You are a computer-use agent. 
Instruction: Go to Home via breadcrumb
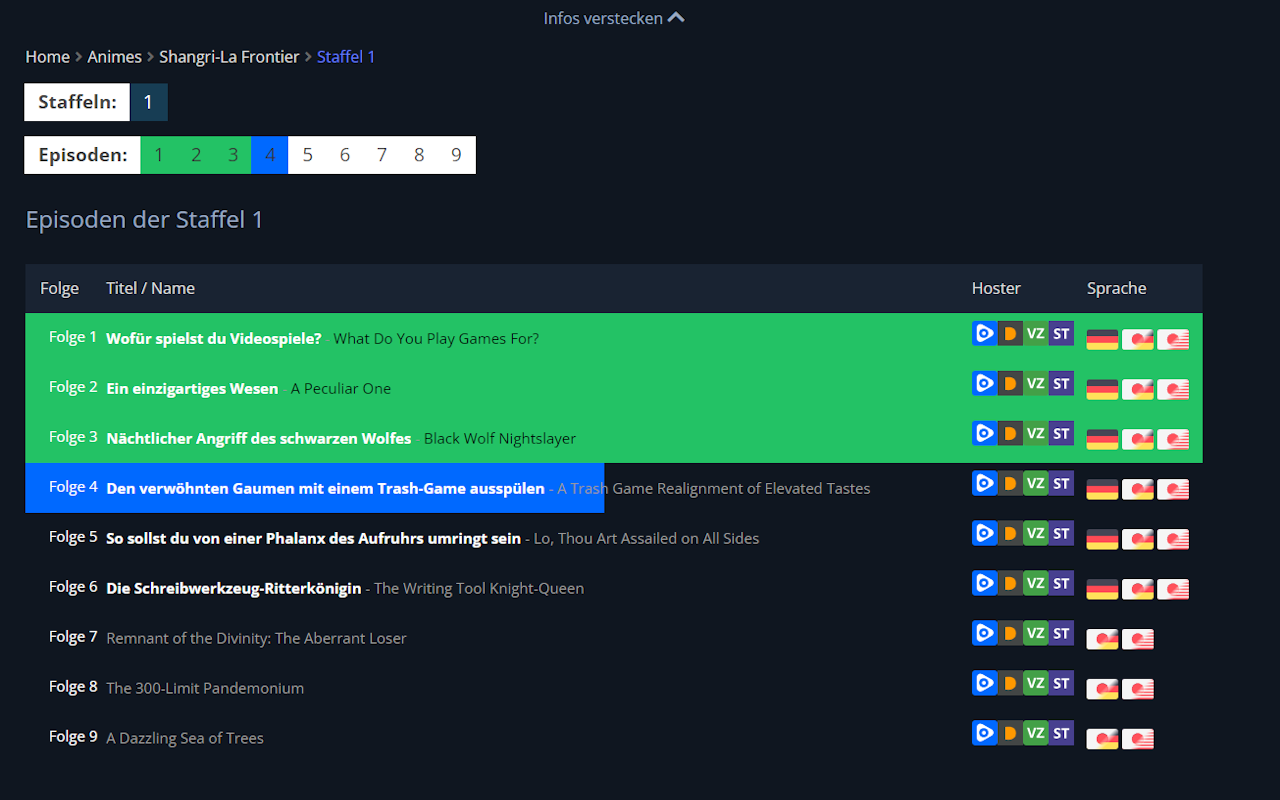[x=47, y=57]
